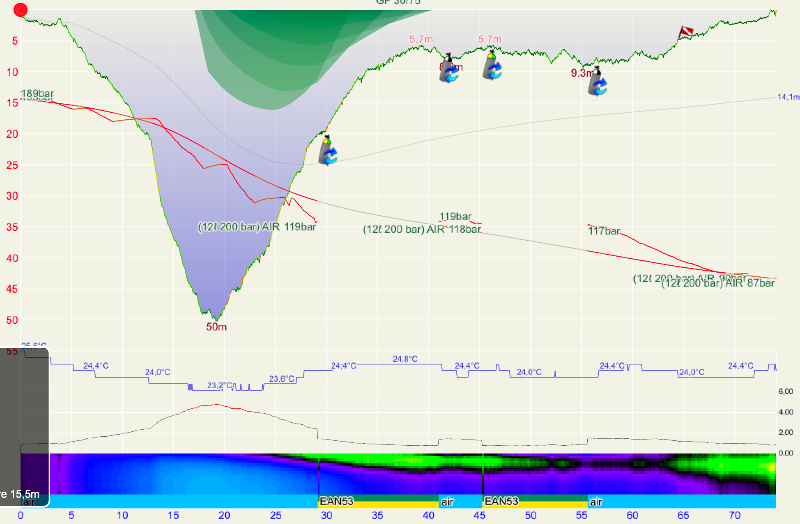
Task: Click the gas change icon beside 9,3m
Action: click(x=597, y=81)
